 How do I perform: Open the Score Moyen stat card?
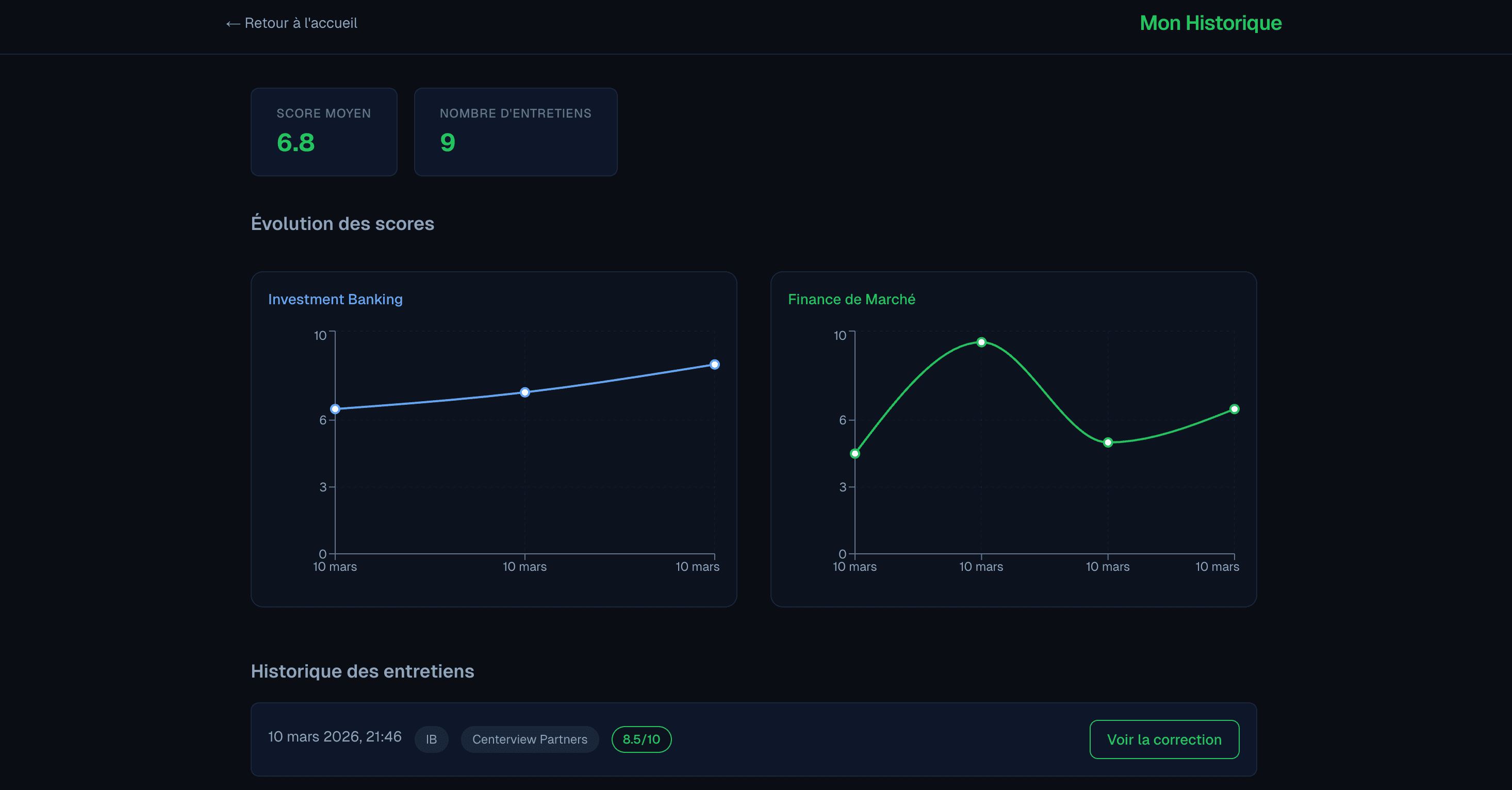[x=323, y=132]
